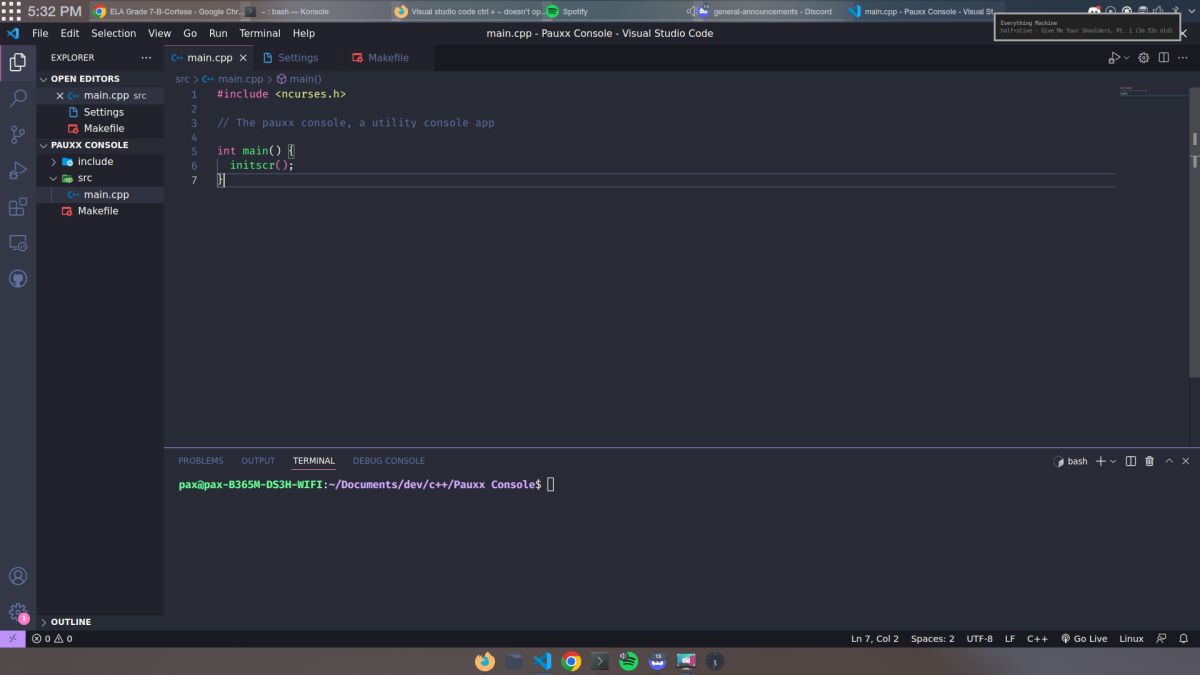
Task: Open editor More Actions ellipsis
Action: (1183, 58)
